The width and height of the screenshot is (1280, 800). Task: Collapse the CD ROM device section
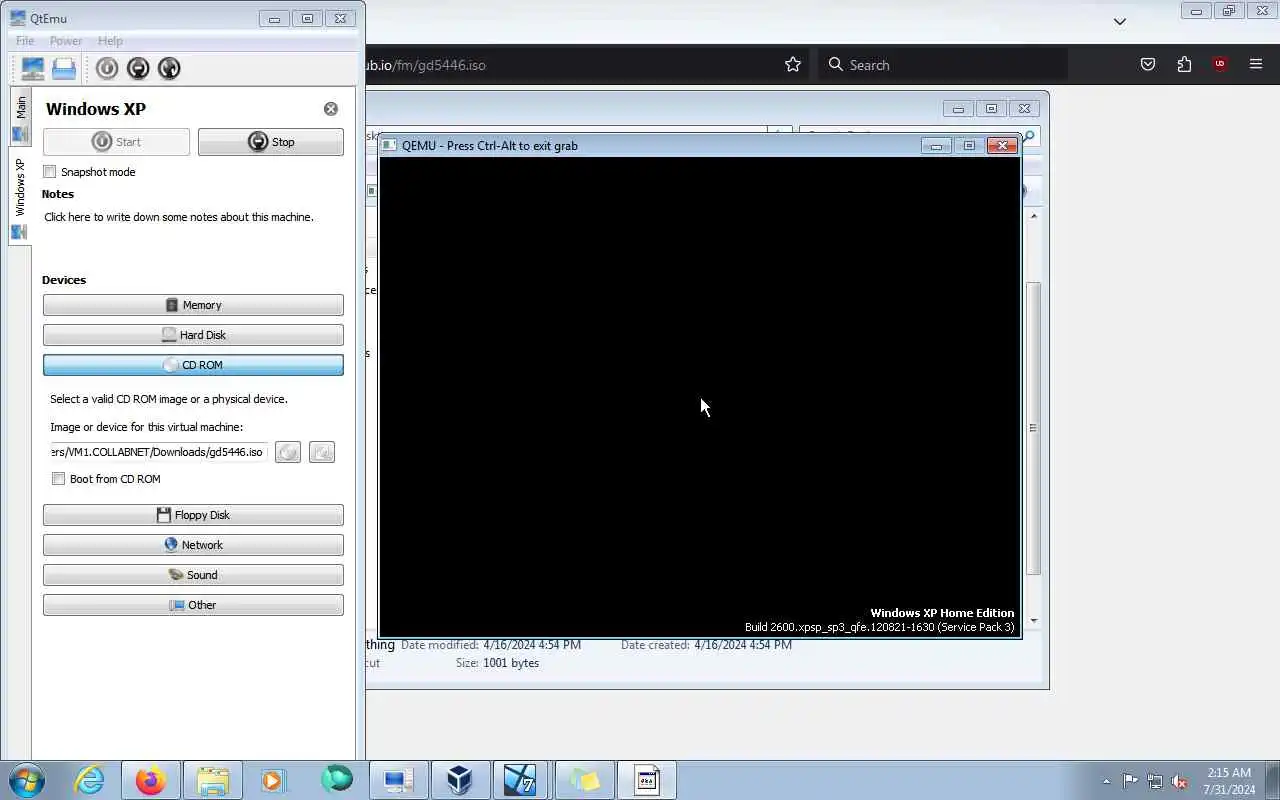point(193,365)
